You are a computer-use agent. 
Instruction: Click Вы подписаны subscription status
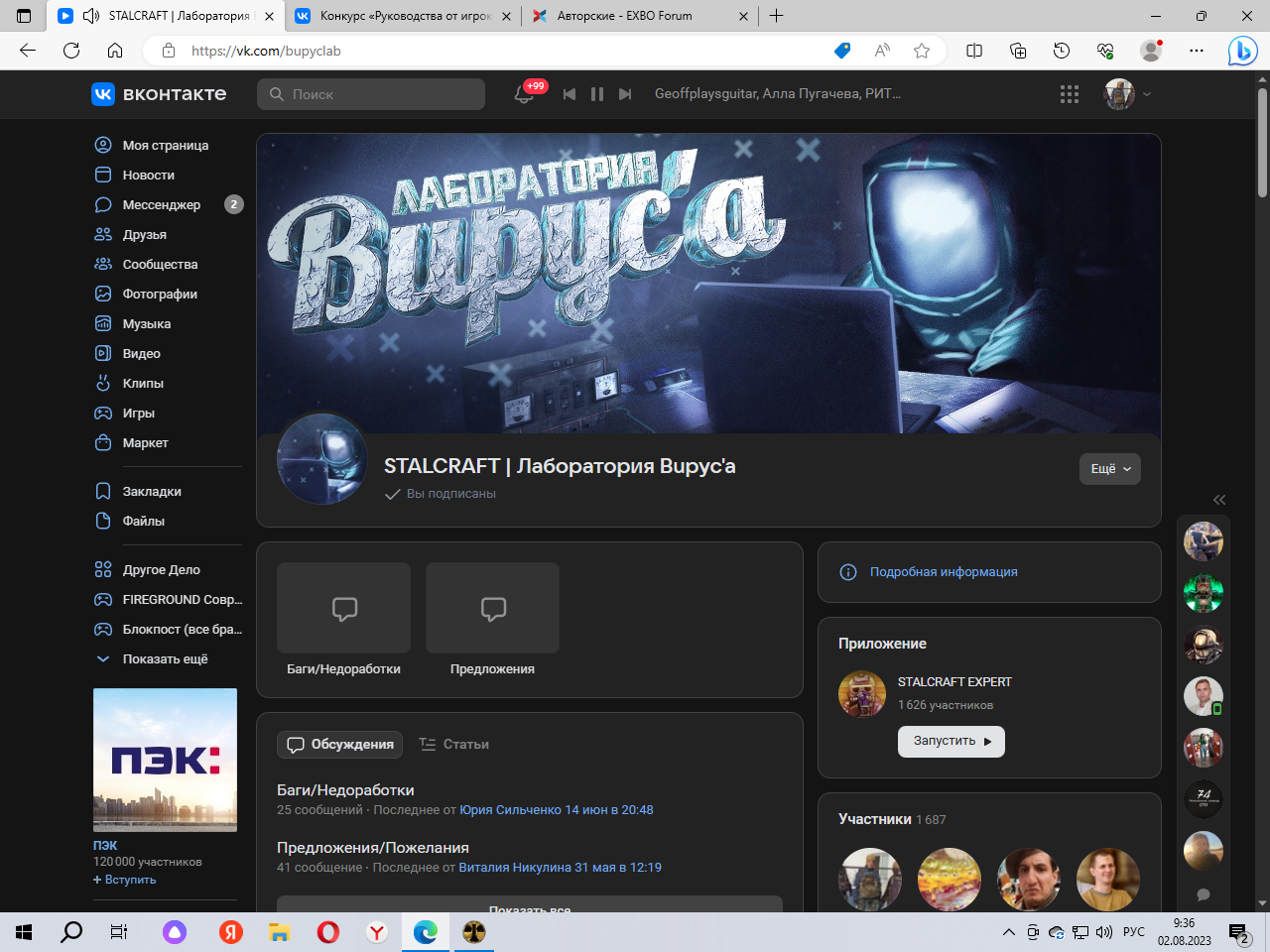441,494
